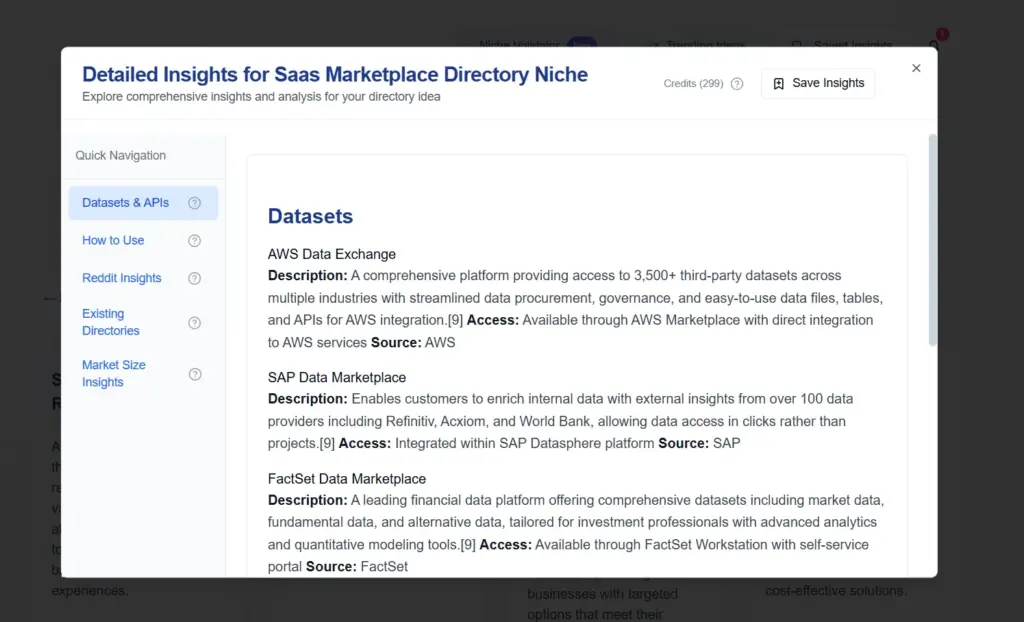Select How to Use in Quick Navigation
1024x622 pixels.
[x=113, y=240]
